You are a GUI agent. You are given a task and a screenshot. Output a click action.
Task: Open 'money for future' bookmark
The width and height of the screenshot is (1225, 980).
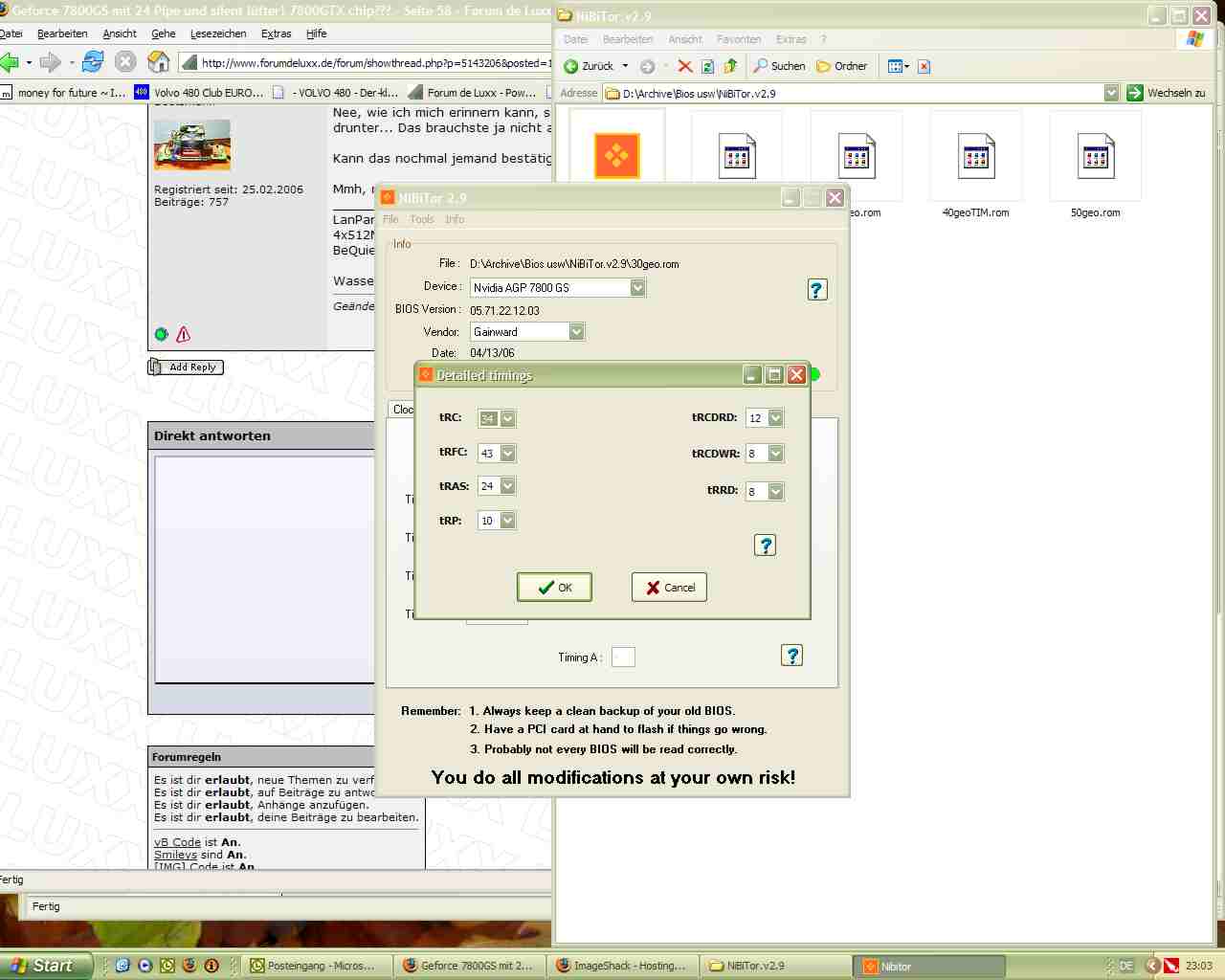(x=63, y=93)
